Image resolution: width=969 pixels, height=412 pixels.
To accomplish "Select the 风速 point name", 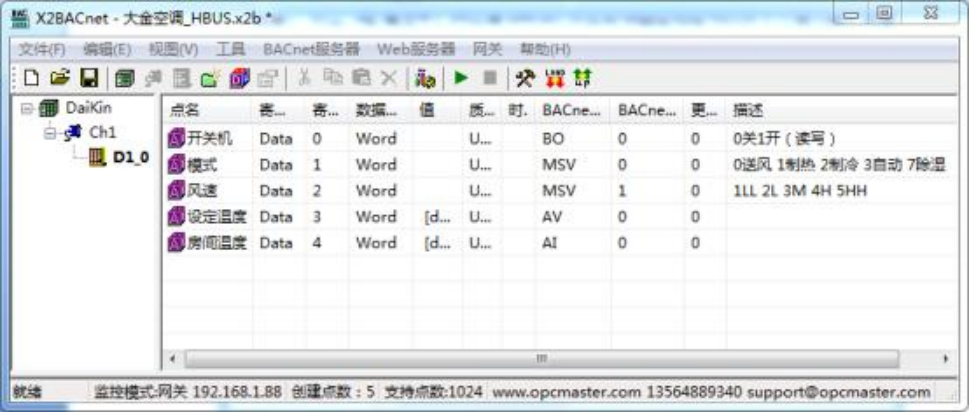I will point(202,190).
